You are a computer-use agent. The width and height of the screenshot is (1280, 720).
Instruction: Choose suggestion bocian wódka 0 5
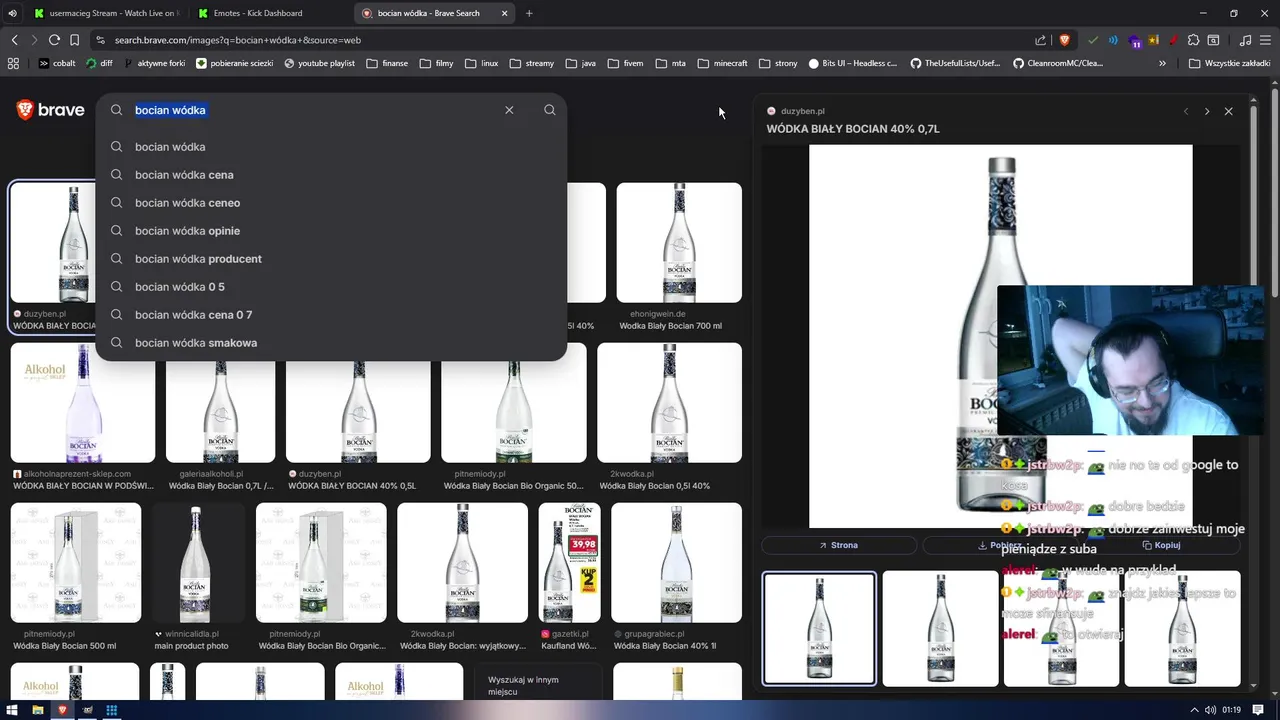pos(331,287)
